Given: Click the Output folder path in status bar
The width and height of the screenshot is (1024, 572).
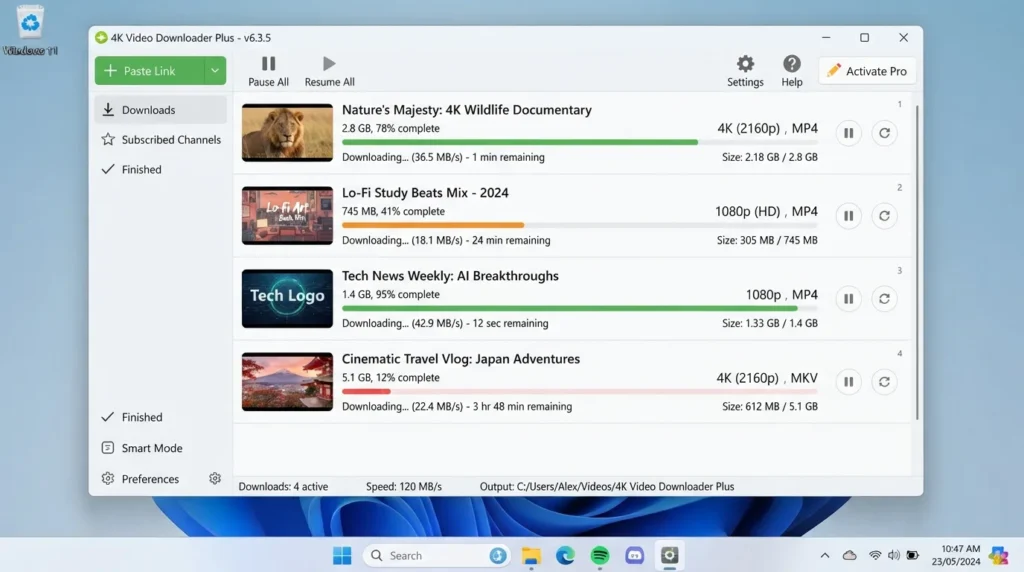Looking at the screenshot, I should [607, 486].
